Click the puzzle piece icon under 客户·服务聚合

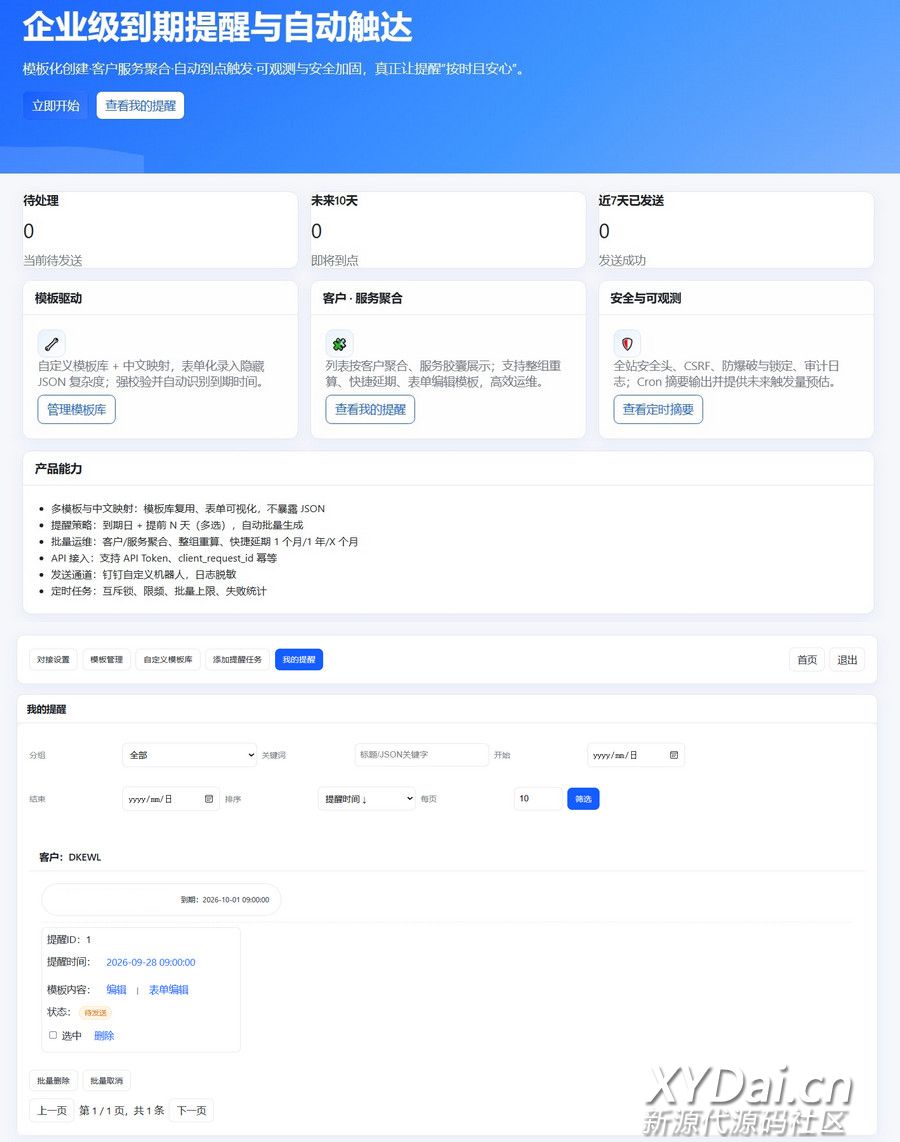[x=340, y=343]
